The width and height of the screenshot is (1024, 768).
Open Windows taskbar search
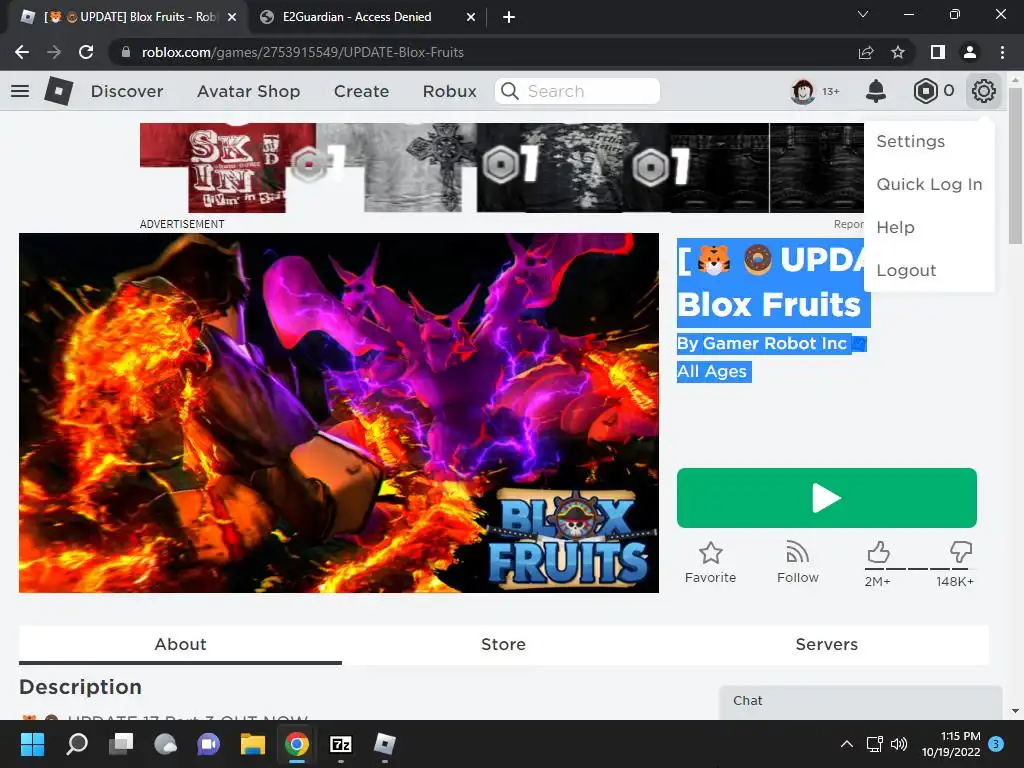(x=77, y=744)
